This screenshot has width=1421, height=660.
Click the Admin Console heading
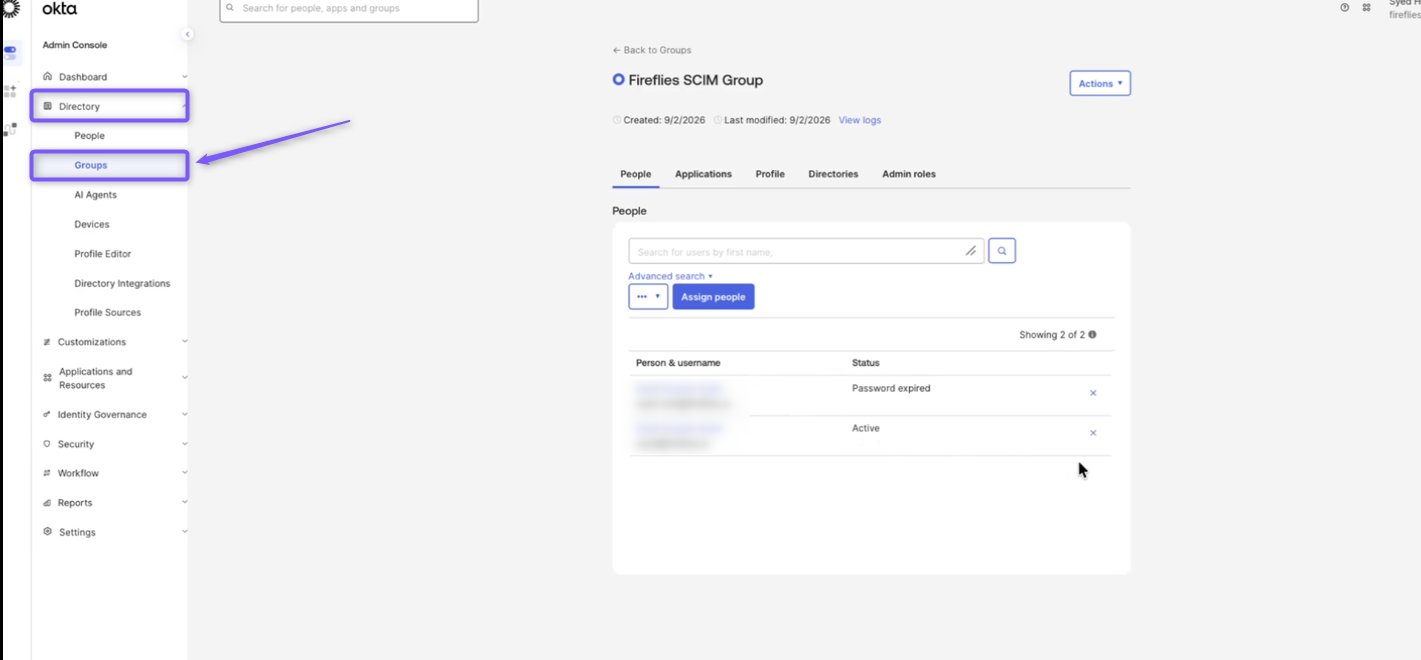75,45
